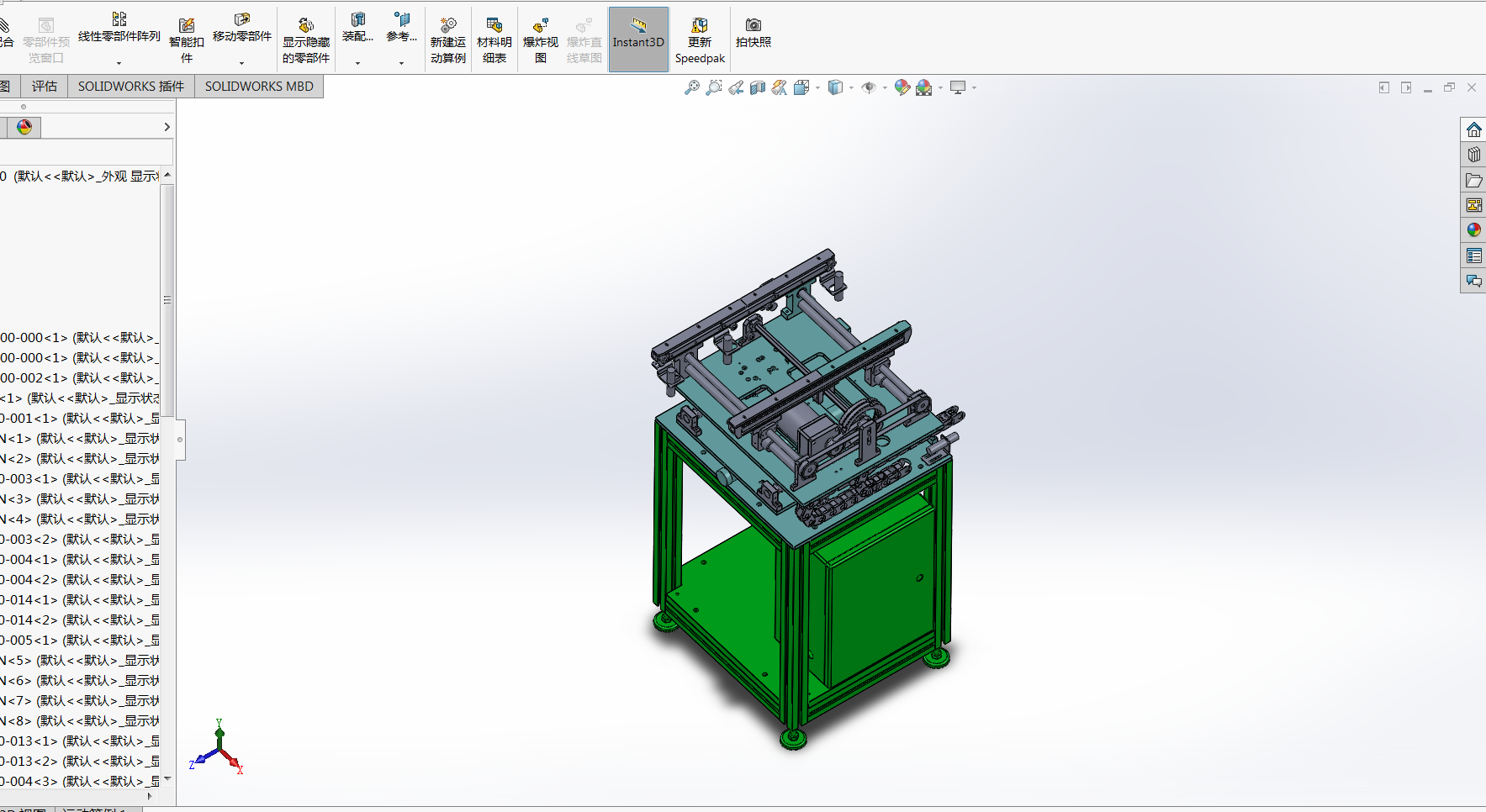Switch to the SOLIDWORKS MBD tab
Image resolution: width=1486 pixels, height=812 pixels.
(259, 87)
